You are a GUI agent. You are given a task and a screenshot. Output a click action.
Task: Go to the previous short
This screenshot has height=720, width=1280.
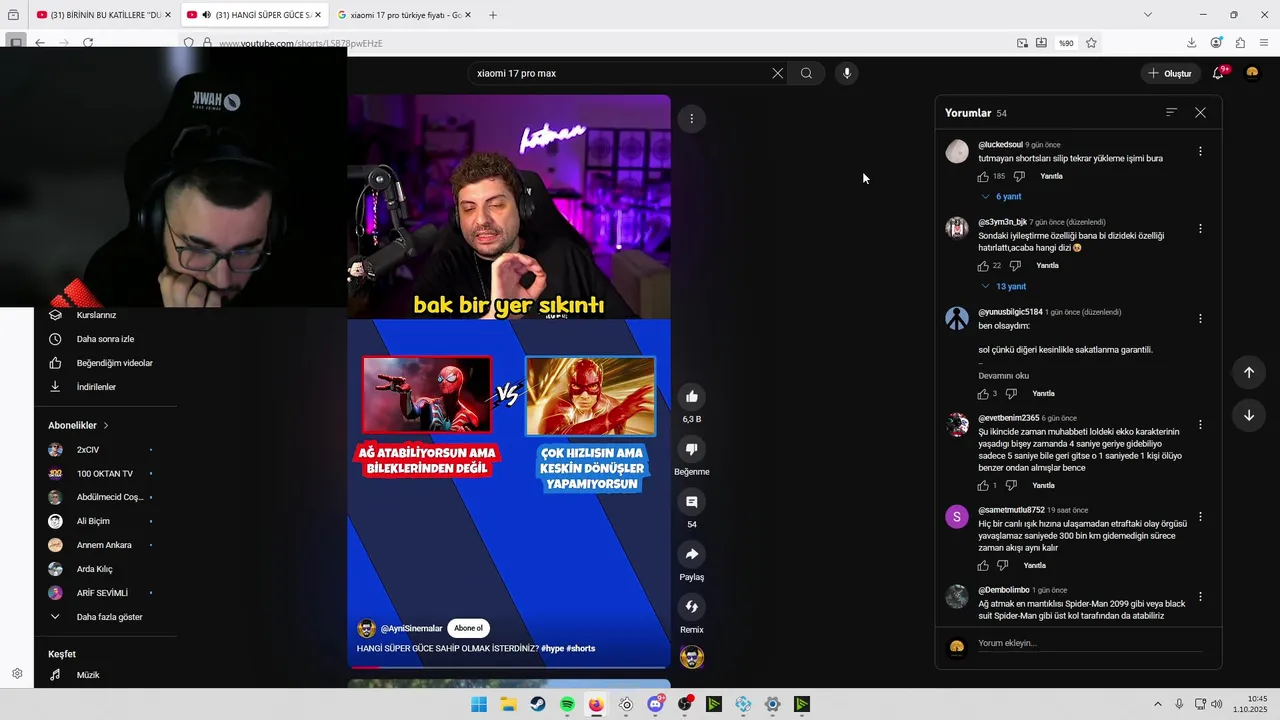click(x=1248, y=372)
